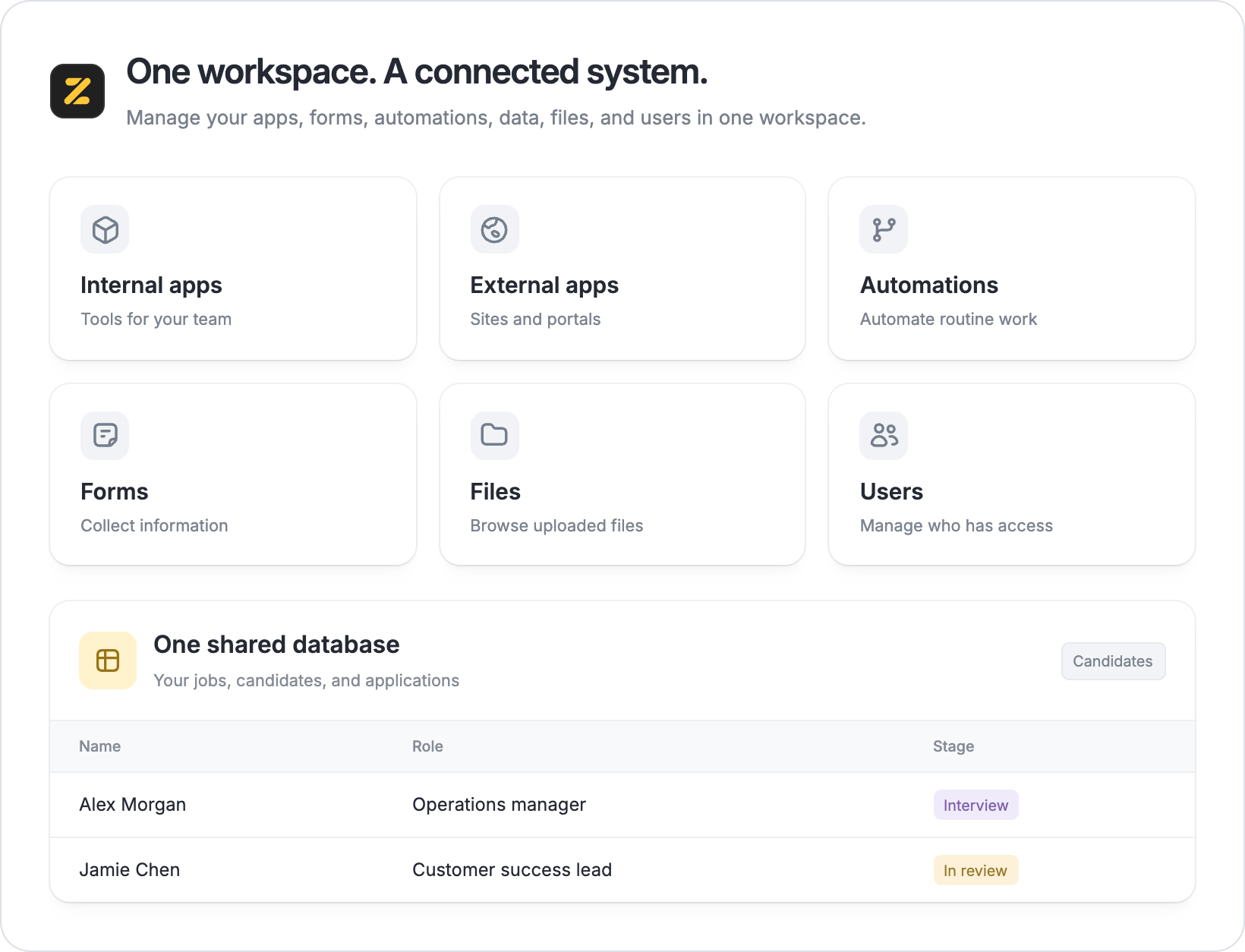Click the 'Automate routine work' description
Image resolution: width=1245 pixels, height=952 pixels.
(x=948, y=320)
